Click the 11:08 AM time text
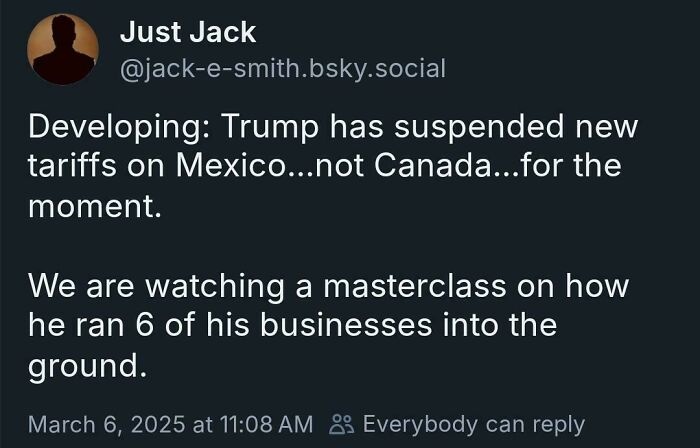Viewport: 700px width, 448px height. (267, 424)
